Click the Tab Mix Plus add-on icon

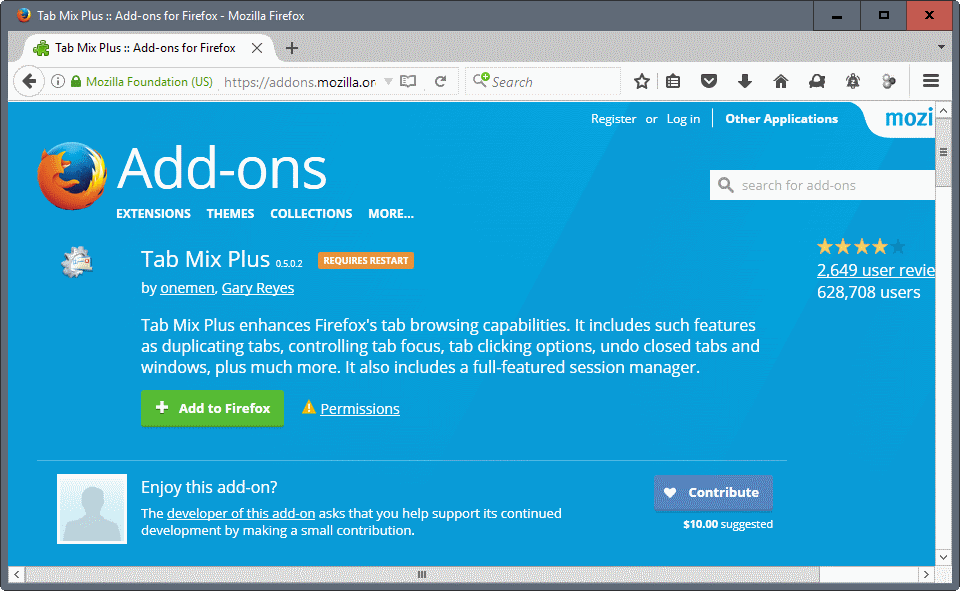click(77, 262)
